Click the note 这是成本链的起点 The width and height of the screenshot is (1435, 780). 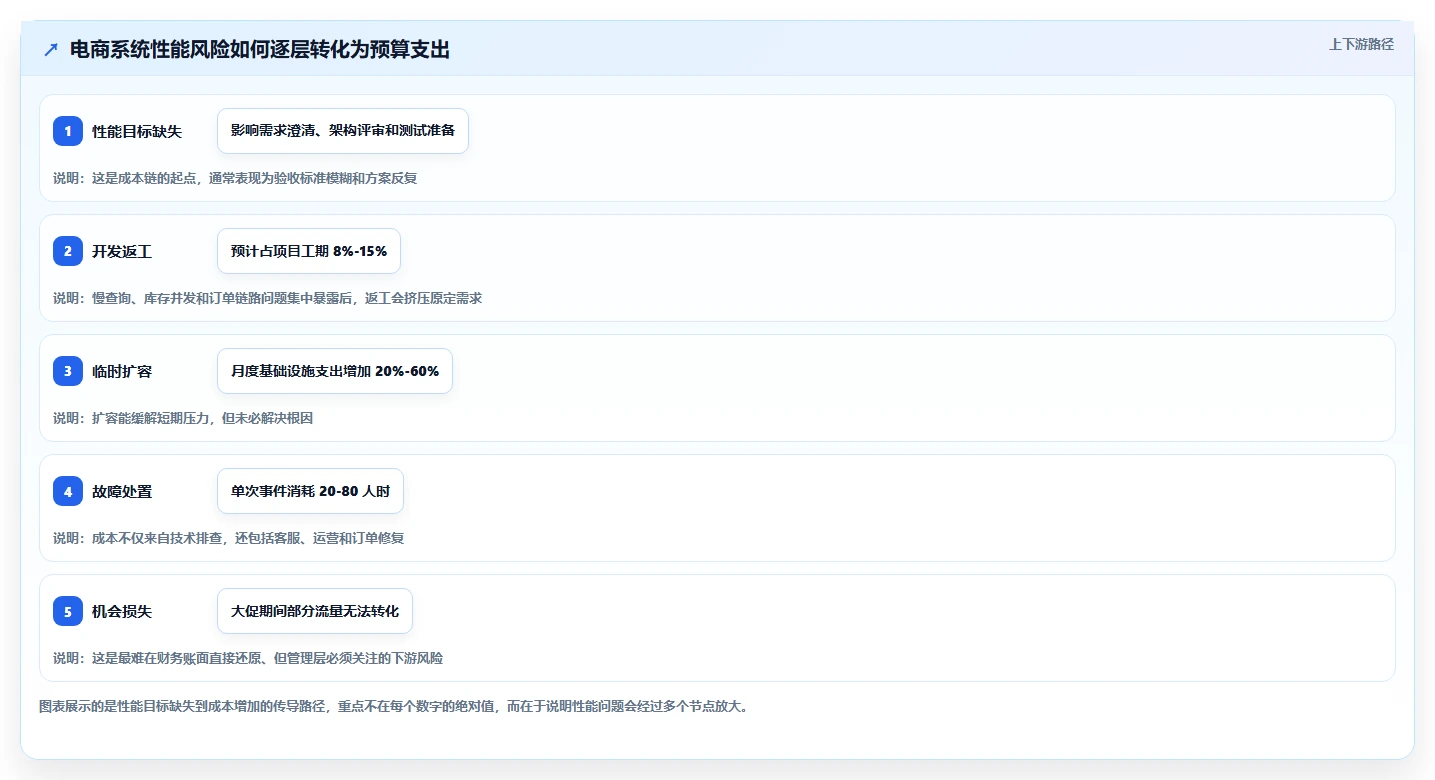(235, 178)
